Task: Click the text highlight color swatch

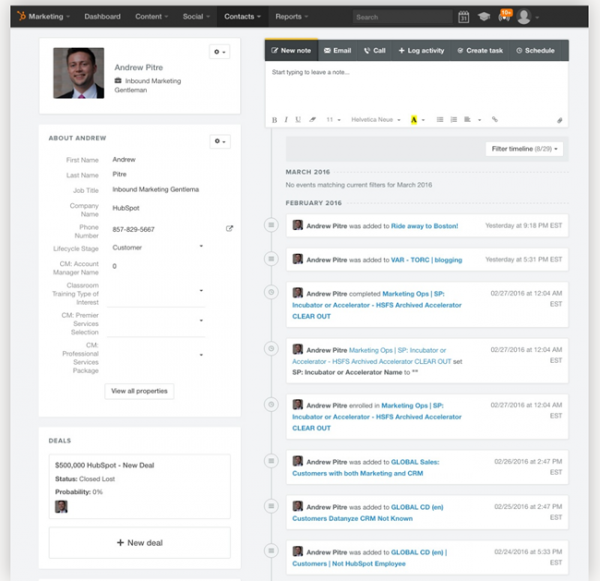Action: [x=414, y=120]
